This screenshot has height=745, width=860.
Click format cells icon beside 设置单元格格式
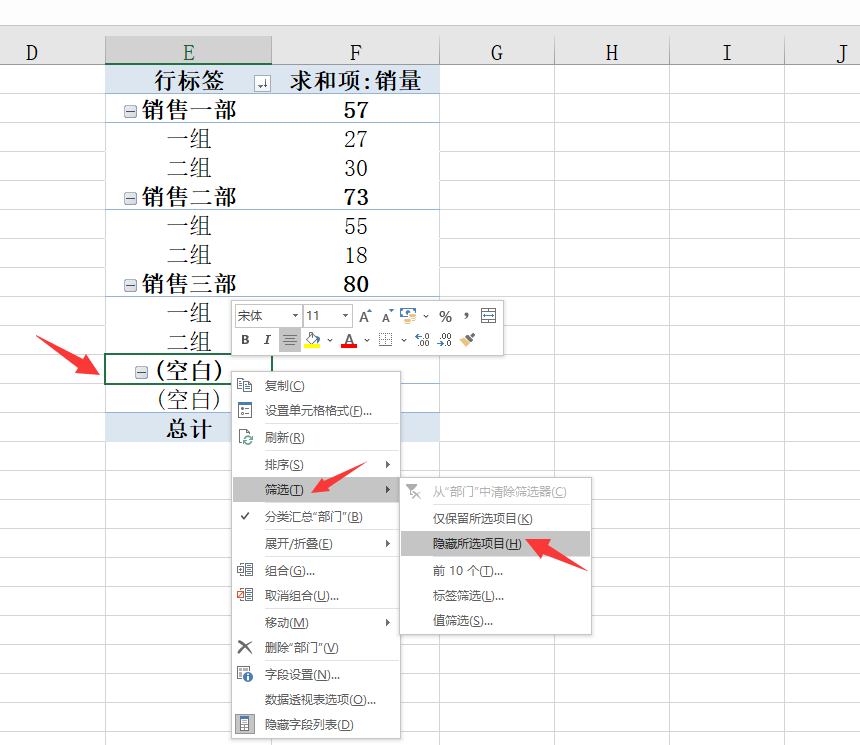pos(245,410)
